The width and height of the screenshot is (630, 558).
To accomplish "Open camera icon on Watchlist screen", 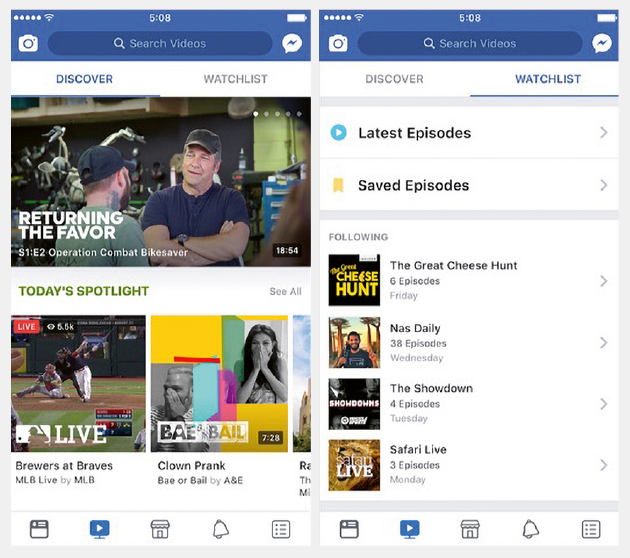I will (338, 43).
